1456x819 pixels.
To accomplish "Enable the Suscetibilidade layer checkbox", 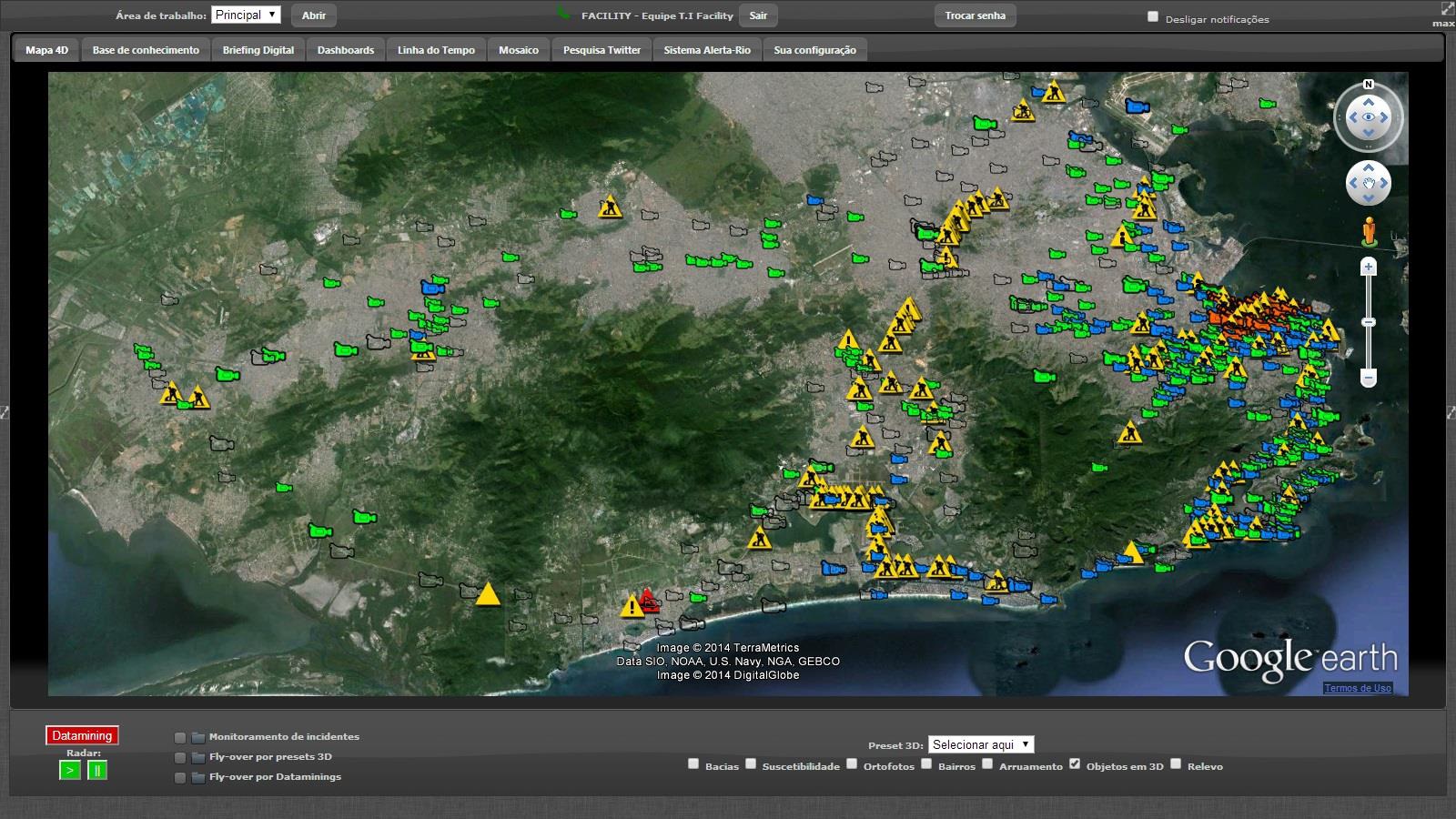I will (751, 763).
